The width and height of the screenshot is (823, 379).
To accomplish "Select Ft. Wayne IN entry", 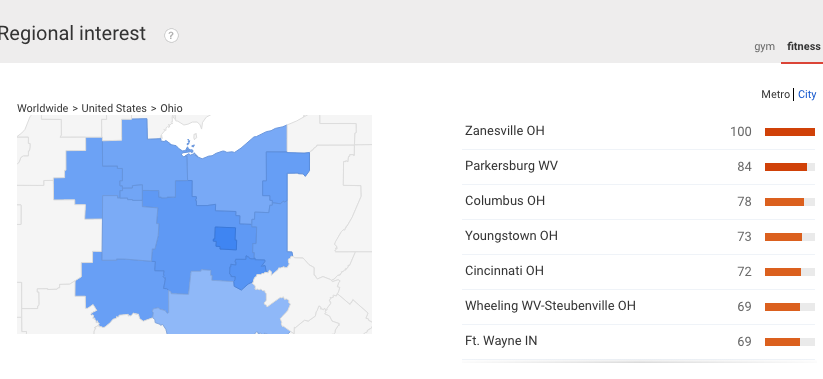I will pyautogui.click(x=638, y=342).
